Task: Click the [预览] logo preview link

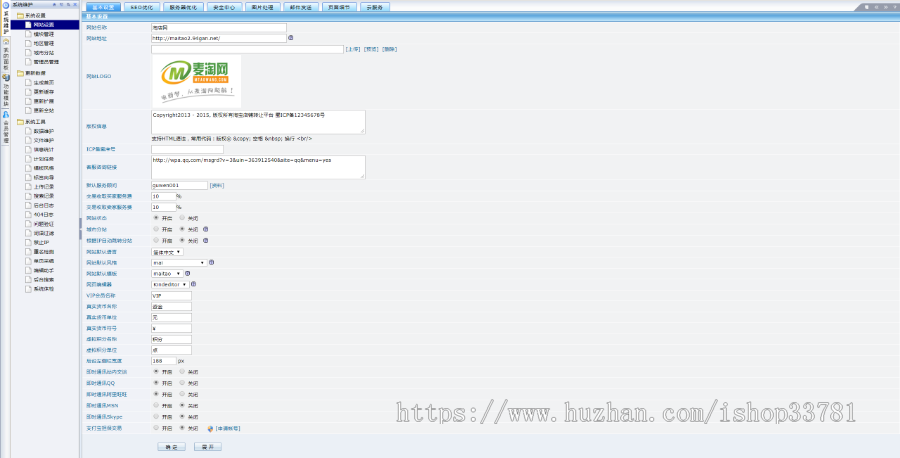Action: (371, 49)
